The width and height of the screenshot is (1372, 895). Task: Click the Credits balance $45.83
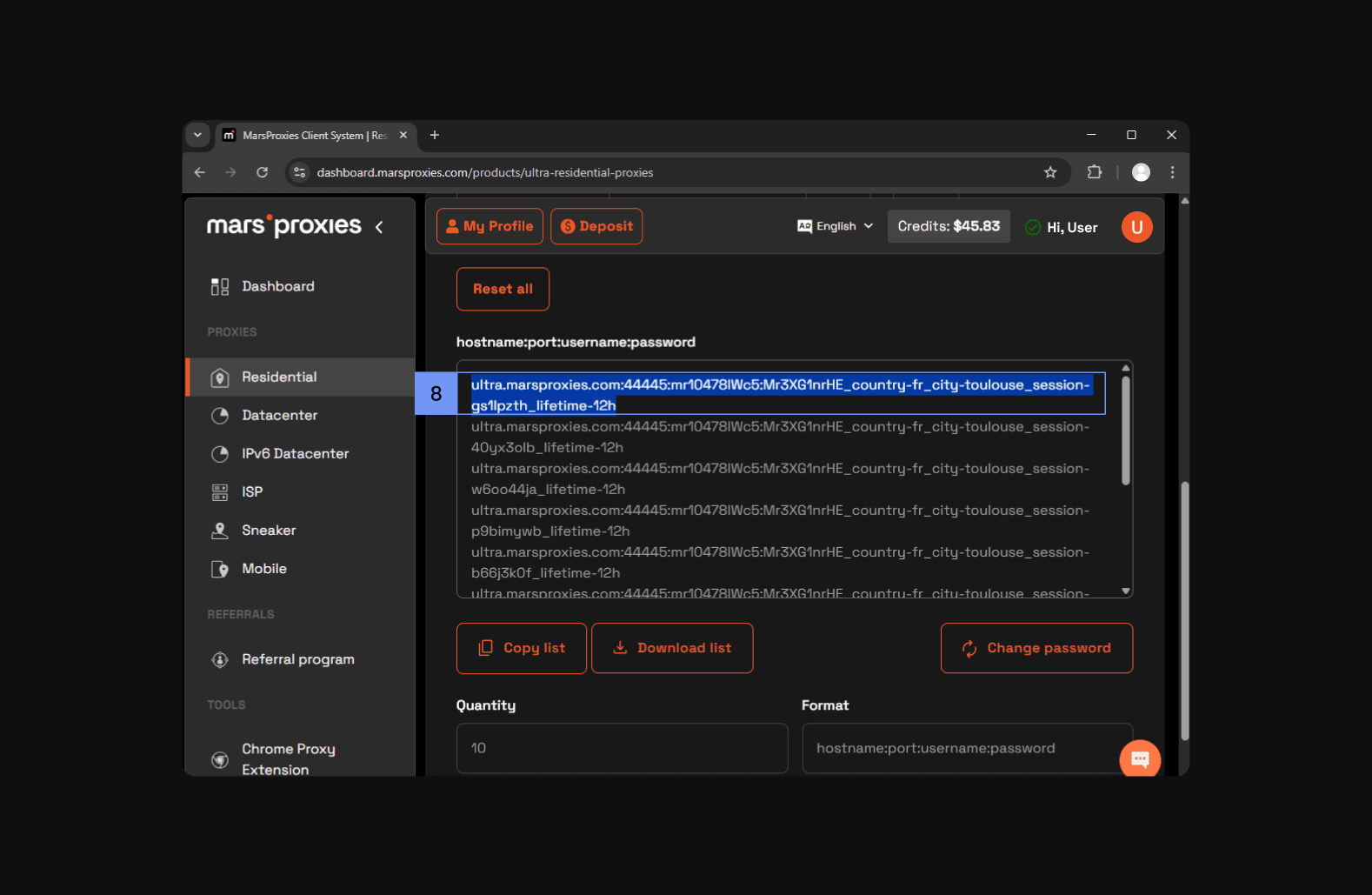949,226
